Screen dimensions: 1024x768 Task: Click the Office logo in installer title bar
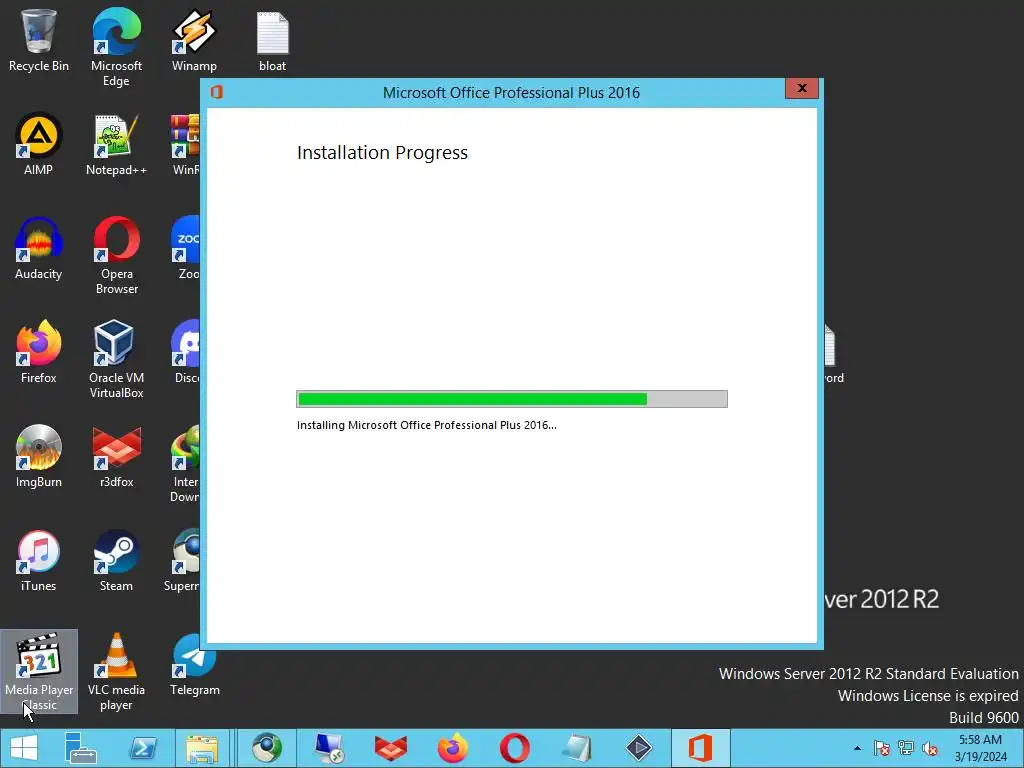click(x=217, y=92)
